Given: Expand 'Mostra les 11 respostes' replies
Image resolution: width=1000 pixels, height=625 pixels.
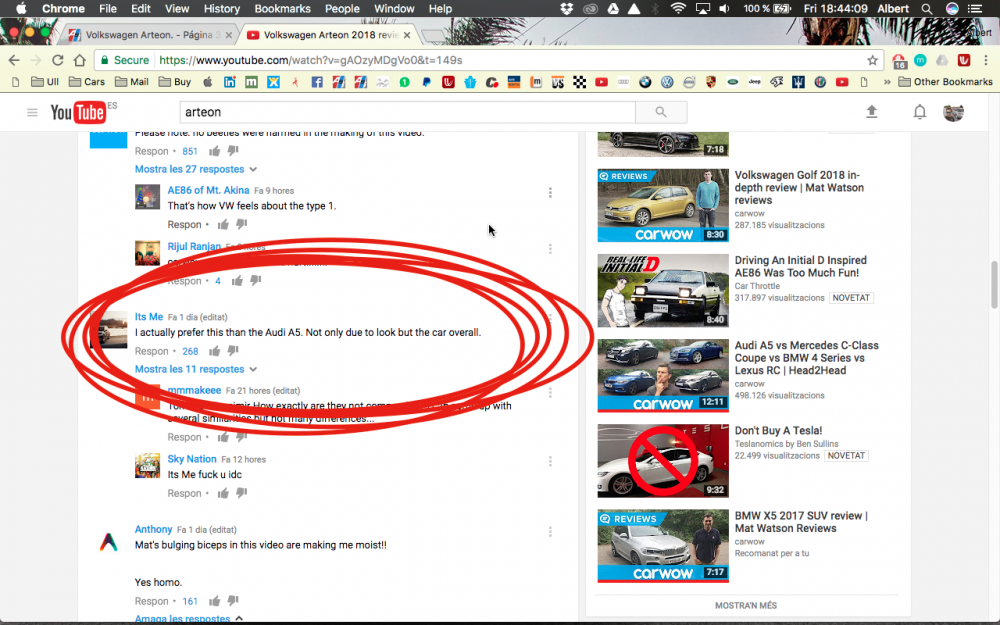Looking at the screenshot, I should pos(196,369).
